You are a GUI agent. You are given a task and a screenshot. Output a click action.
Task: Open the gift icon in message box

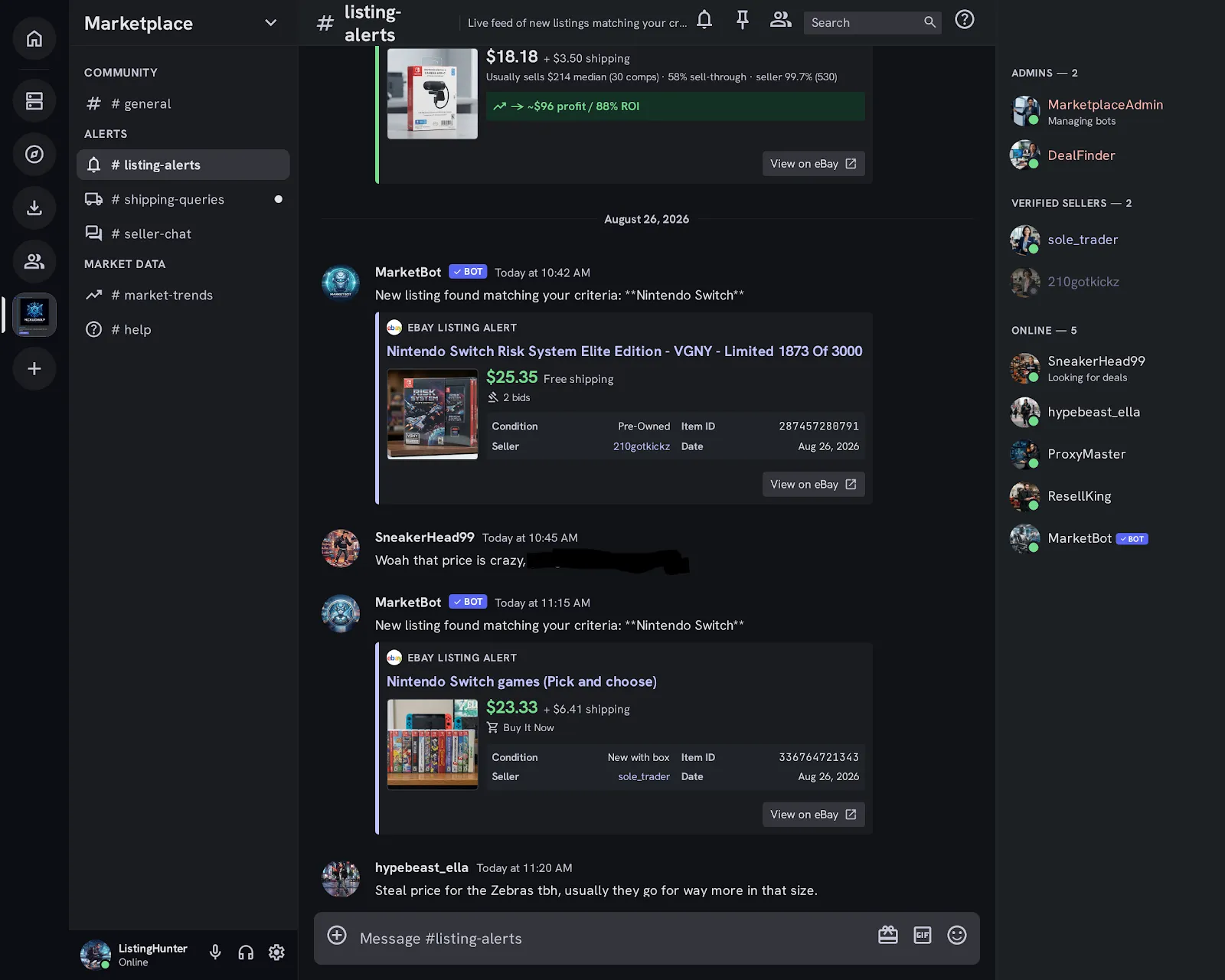pyautogui.click(x=888, y=936)
